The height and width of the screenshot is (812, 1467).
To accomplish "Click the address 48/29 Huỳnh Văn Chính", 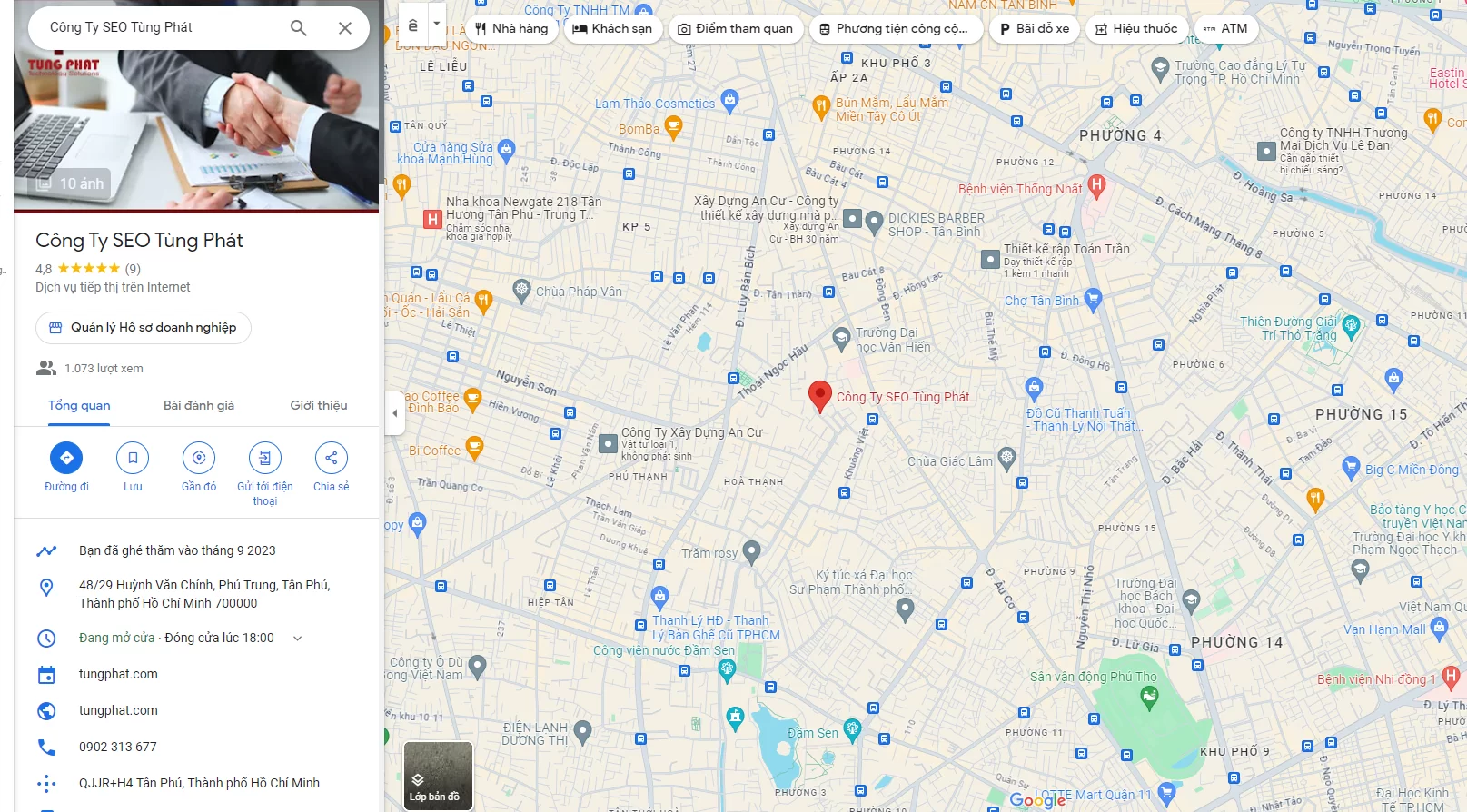I will point(204,594).
